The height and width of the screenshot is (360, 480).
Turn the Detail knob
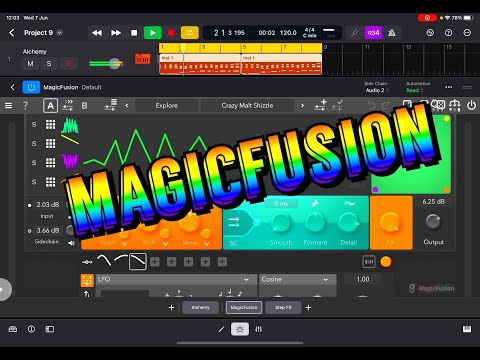pyautogui.click(x=349, y=222)
